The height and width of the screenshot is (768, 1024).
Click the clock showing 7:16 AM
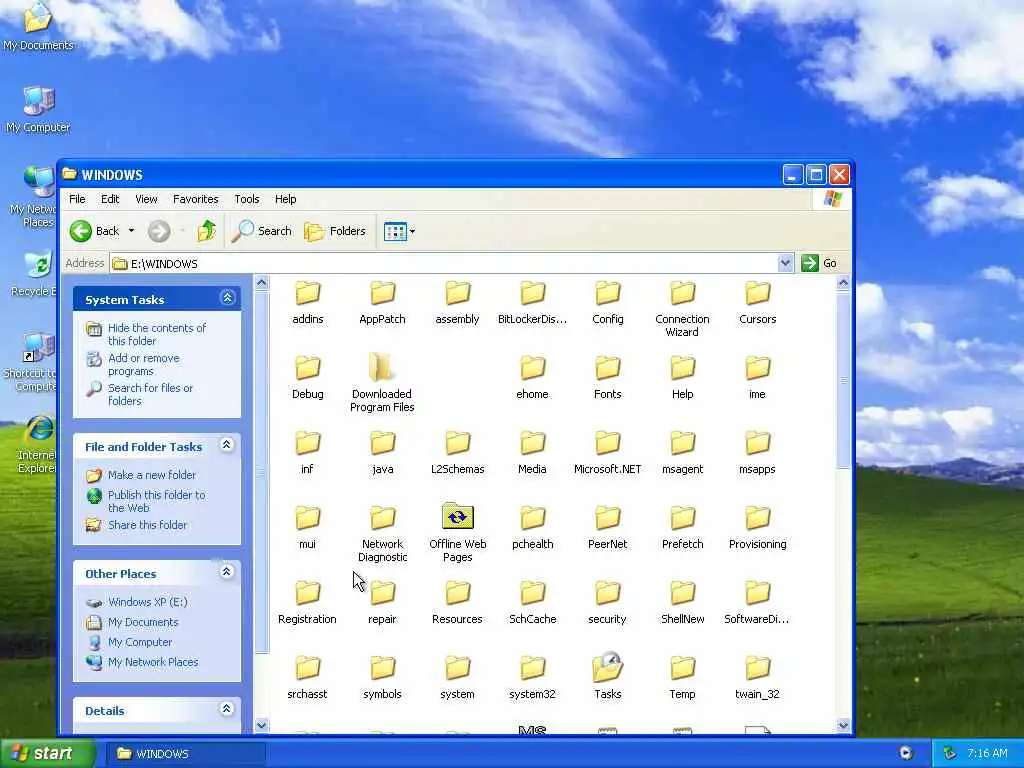(987, 754)
